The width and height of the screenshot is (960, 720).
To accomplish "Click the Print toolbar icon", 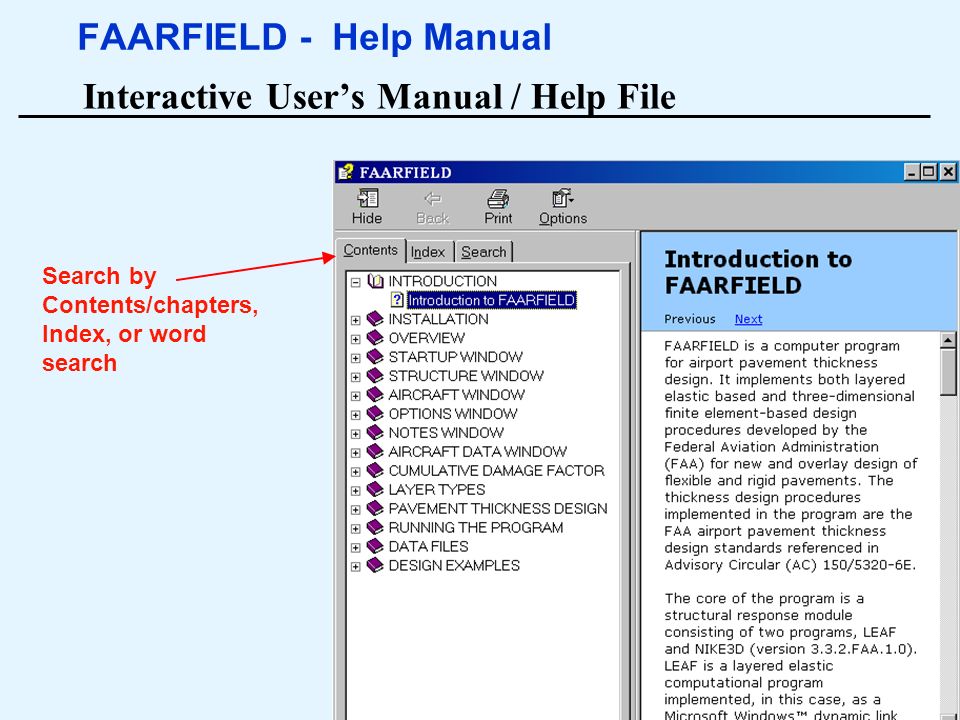I will pos(498,198).
